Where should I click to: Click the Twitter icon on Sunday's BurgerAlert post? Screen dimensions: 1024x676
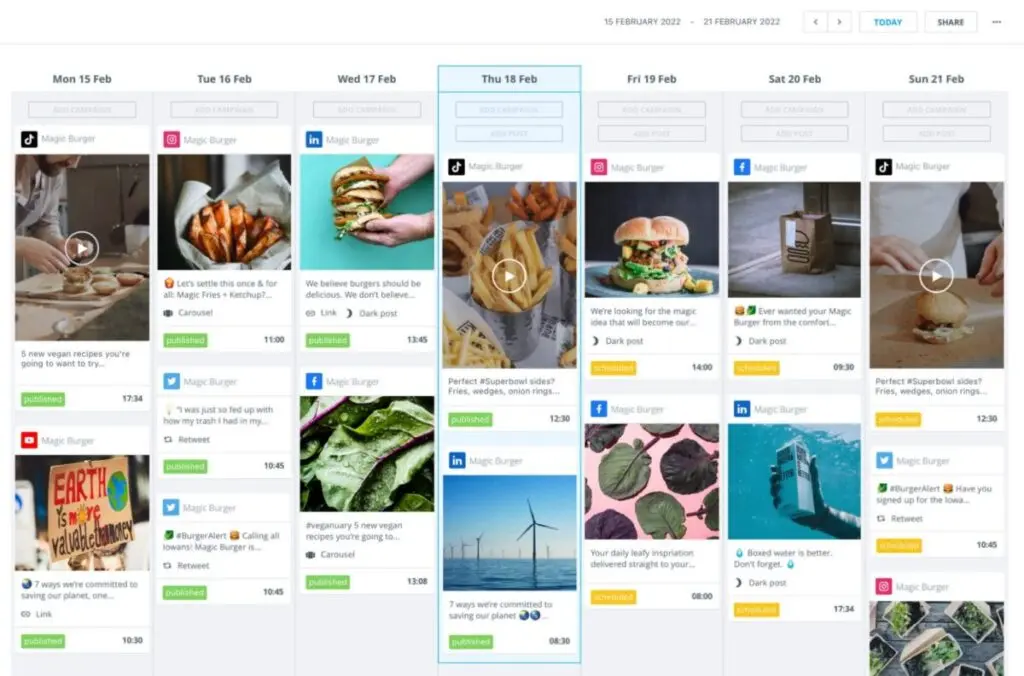pos(884,460)
